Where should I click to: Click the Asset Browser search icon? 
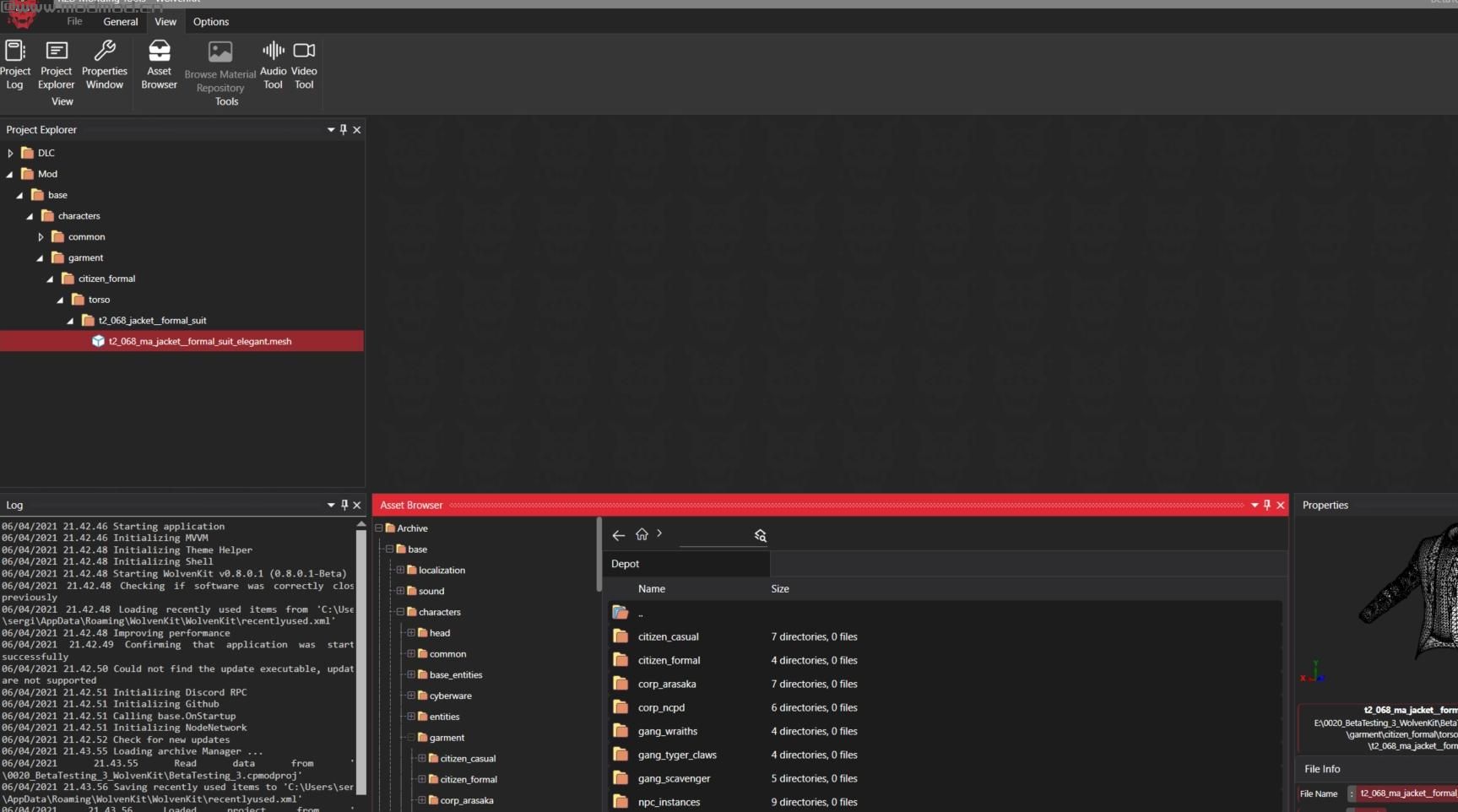(760, 535)
